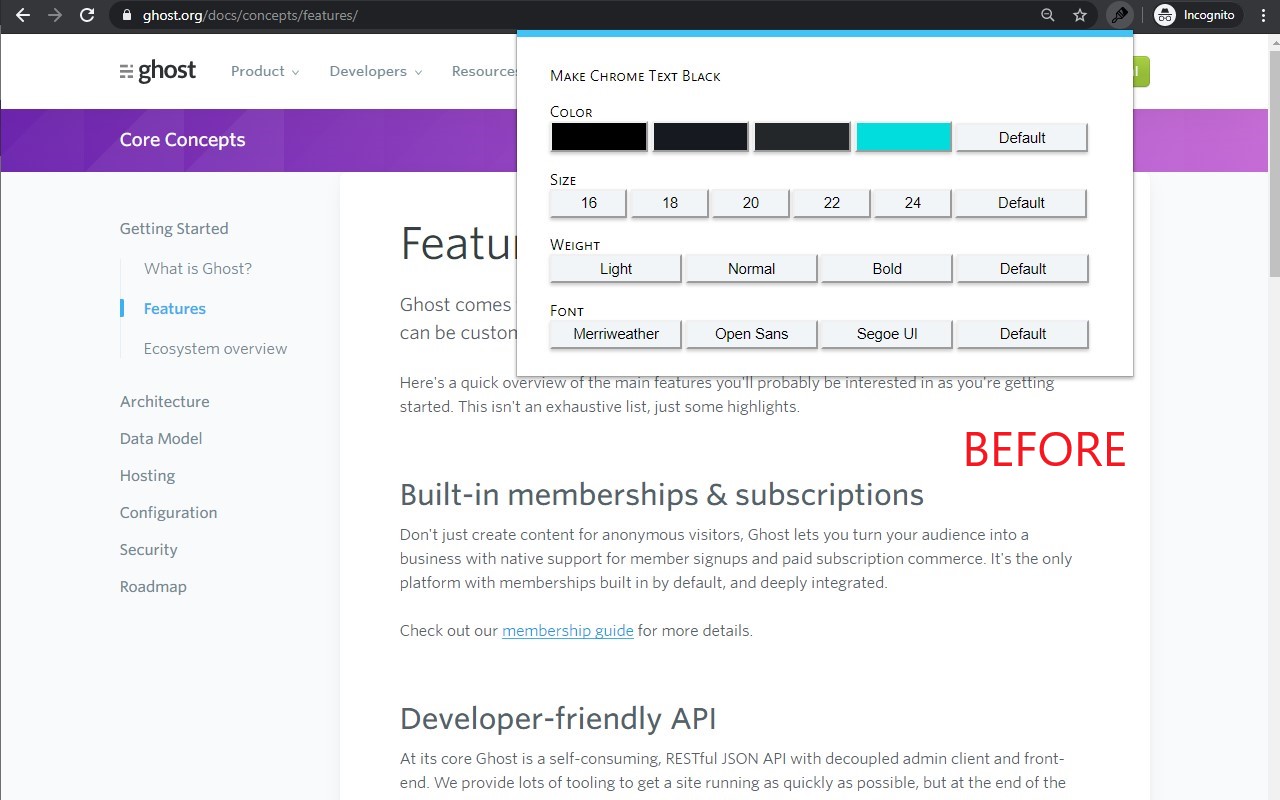
Task: Focus the address bar URL ghost.org/docs/concepts/features/
Action: tap(250, 15)
